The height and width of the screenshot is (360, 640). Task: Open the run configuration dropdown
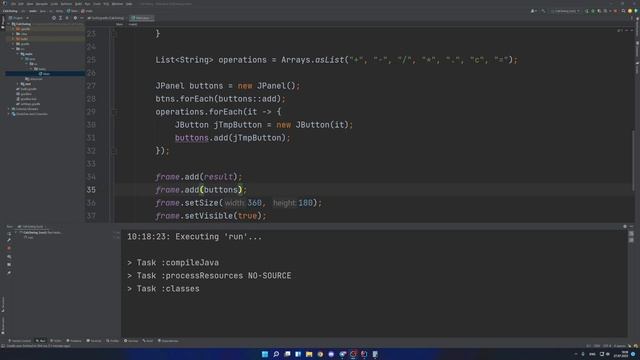coord(565,11)
